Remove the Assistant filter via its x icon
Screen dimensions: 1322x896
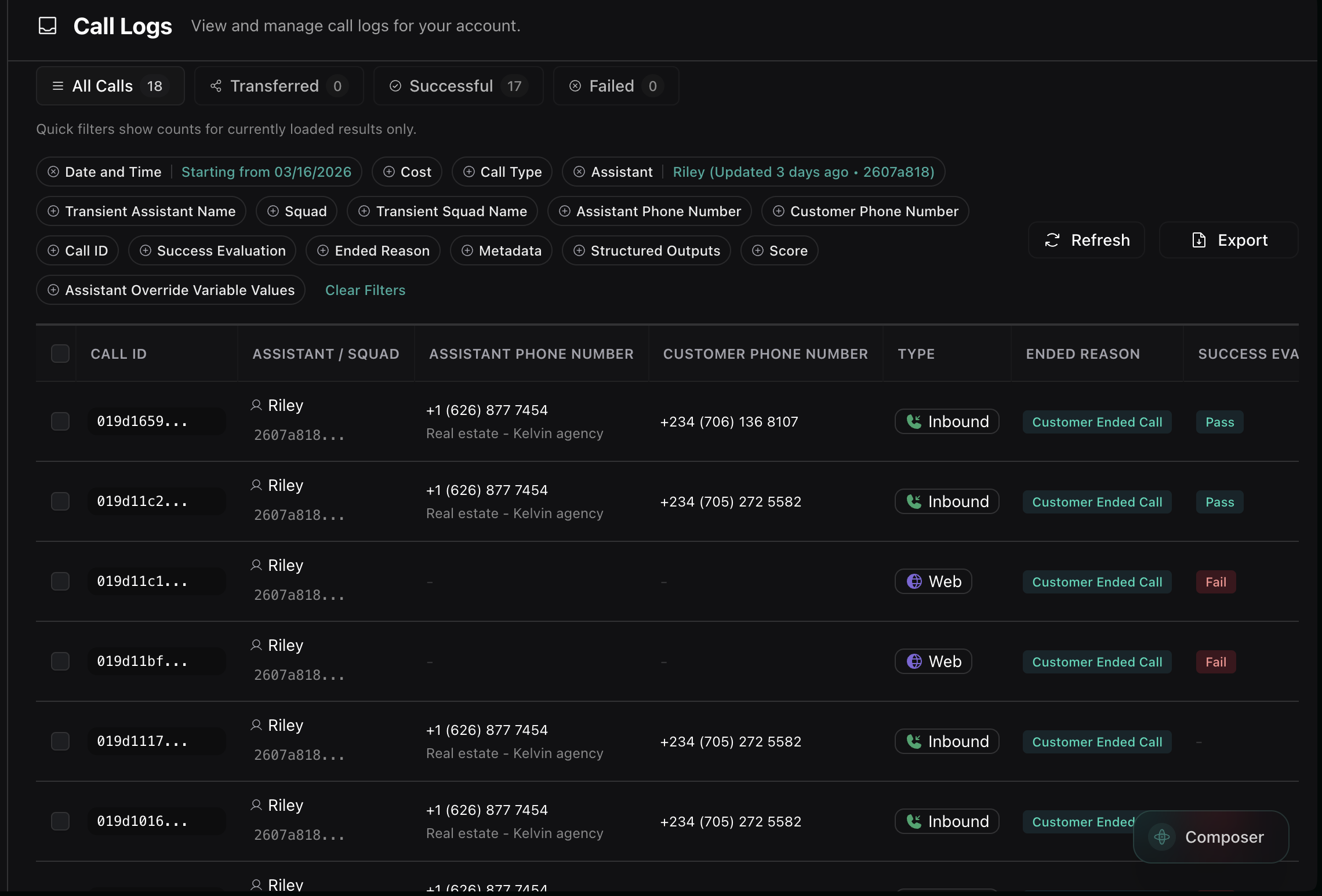579,172
